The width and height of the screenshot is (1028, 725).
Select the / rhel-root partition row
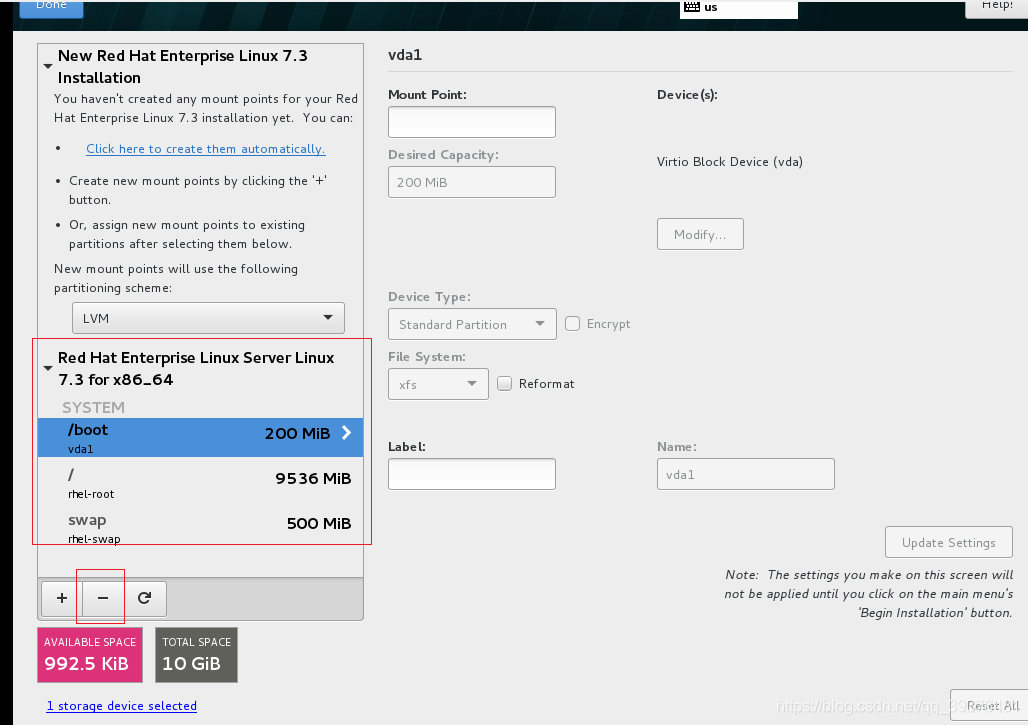(201, 482)
